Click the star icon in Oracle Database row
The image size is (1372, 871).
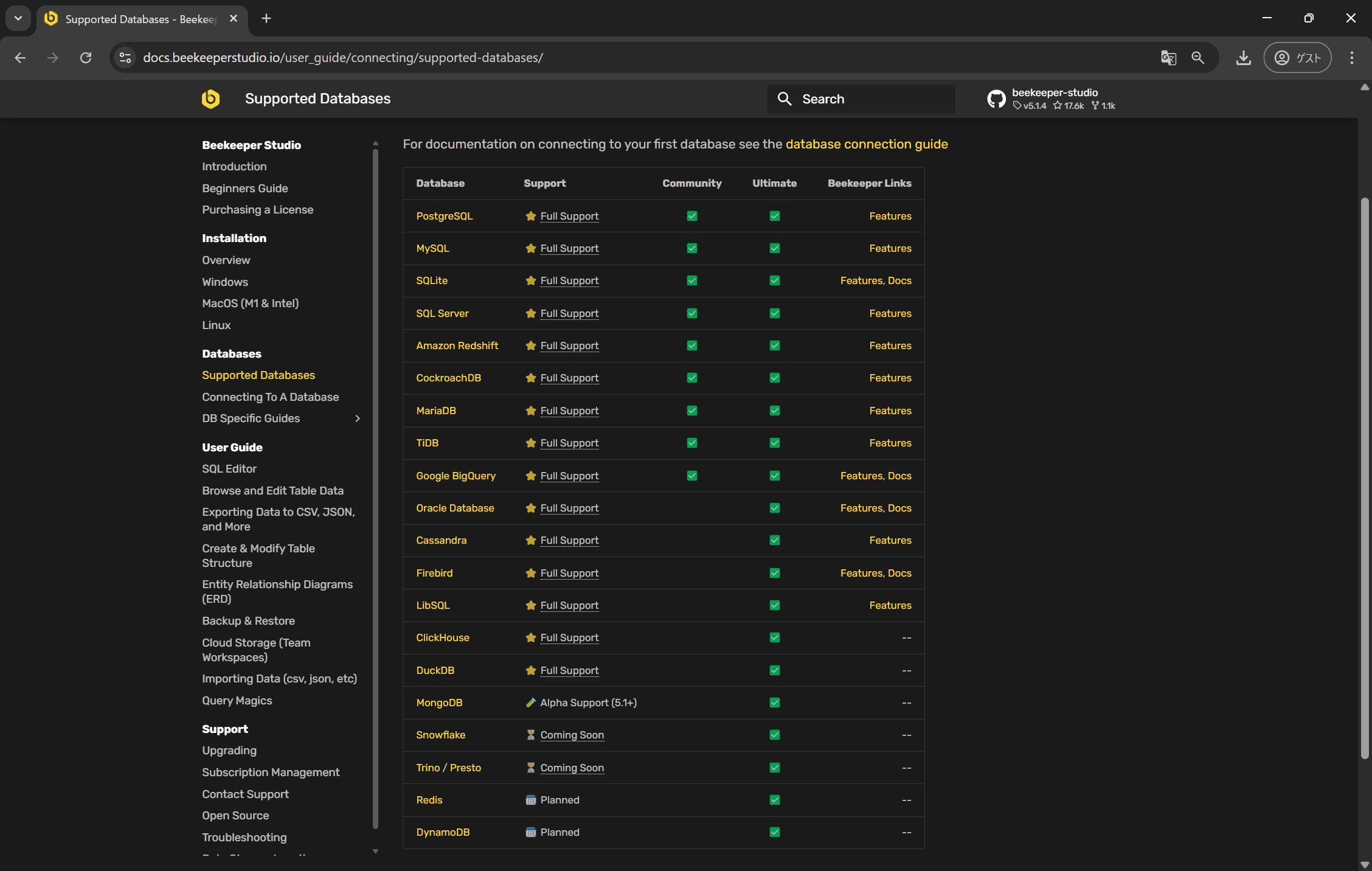click(530, 508)
